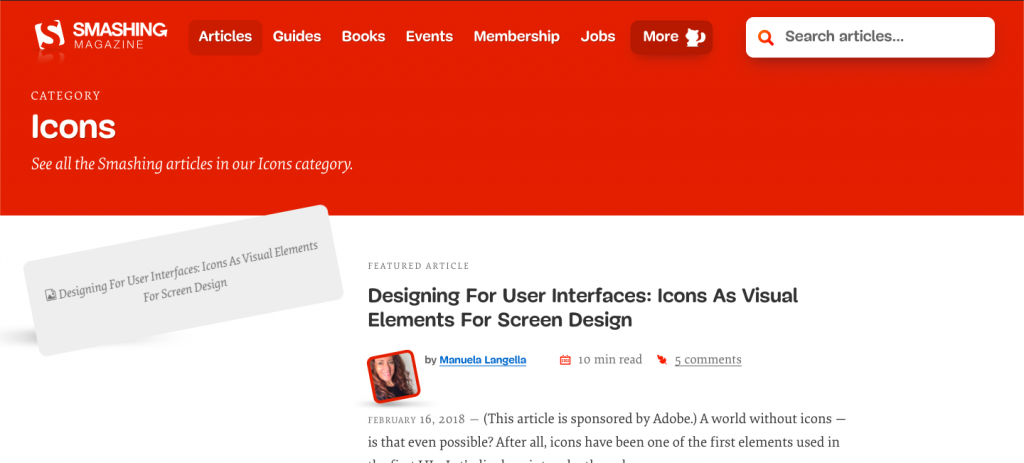Click the cat mascot icon beside More
Image resolution: width=1024 pixels, height=463 pixels.
pos(695,37)
